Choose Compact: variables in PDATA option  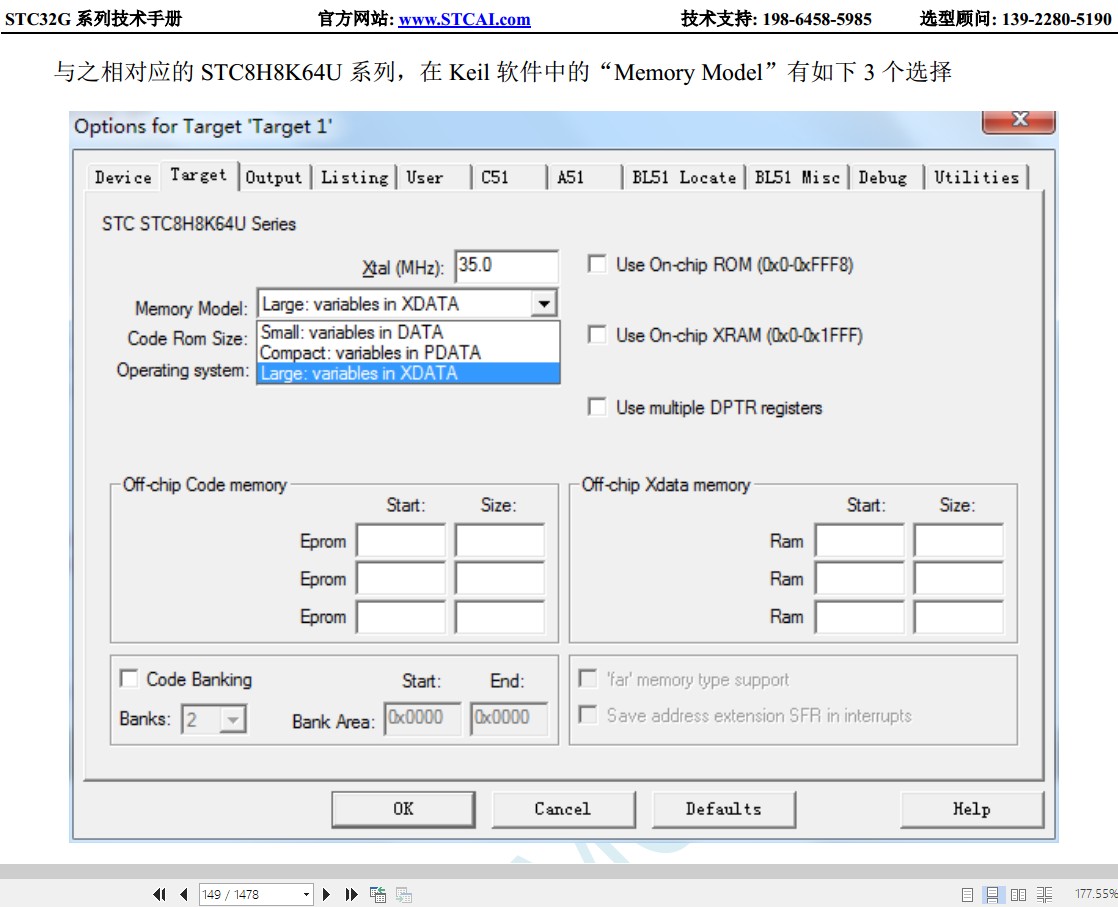coord(408,352)
